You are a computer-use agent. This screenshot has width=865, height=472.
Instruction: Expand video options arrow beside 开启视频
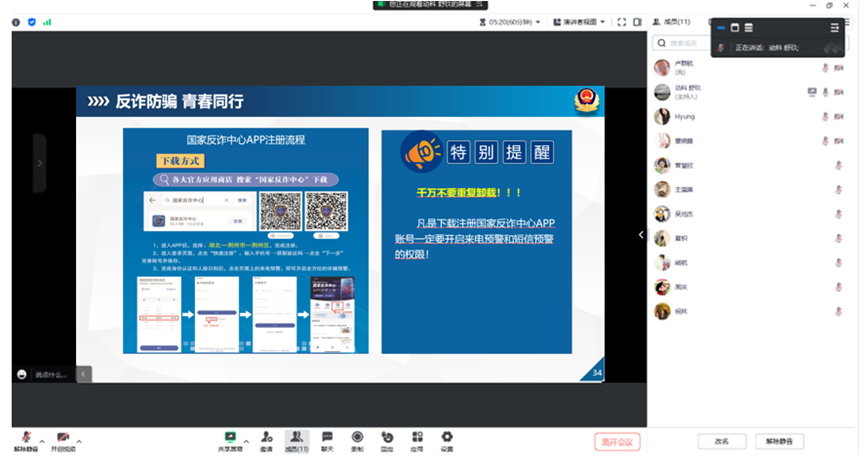click(x=80, y=440)
